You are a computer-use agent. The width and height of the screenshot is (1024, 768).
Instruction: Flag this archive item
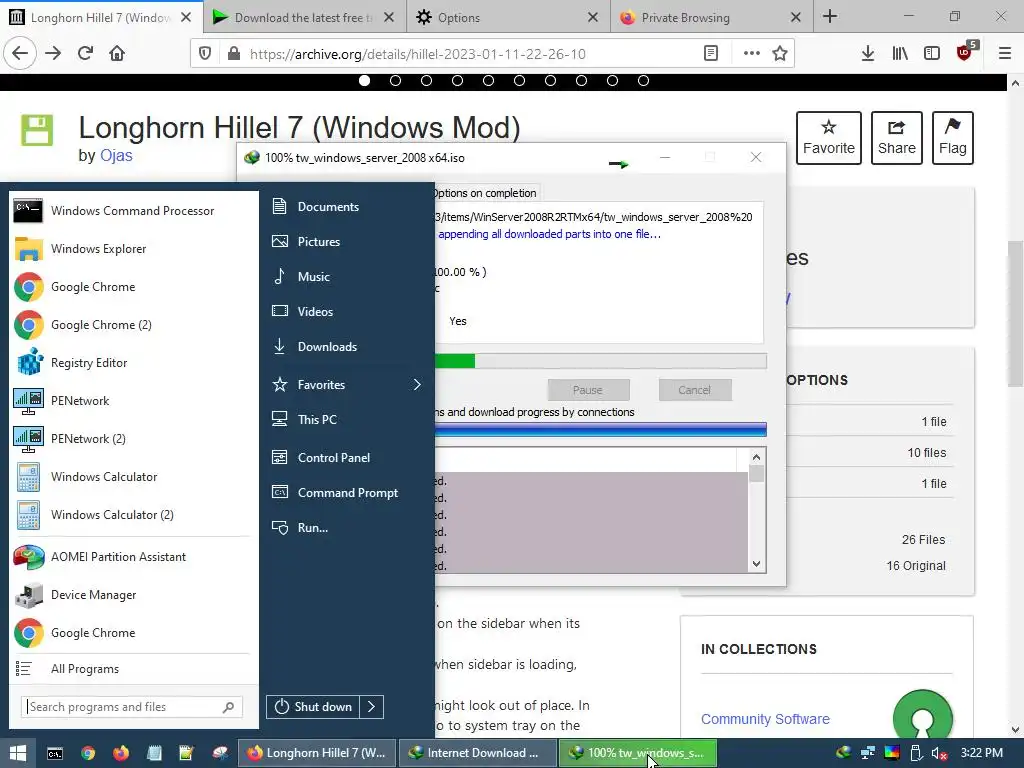pos(953,138)
